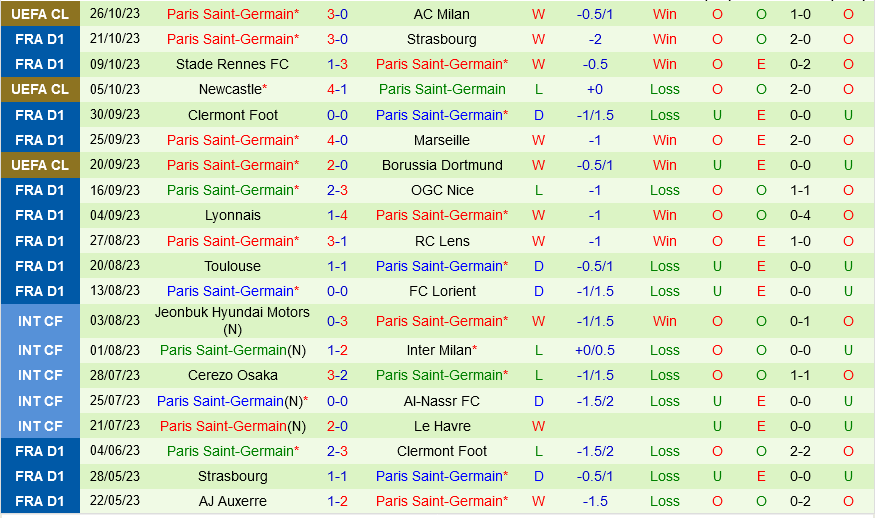Open Jeonbuk Hyundai Motors team link
Viewport: 875px width, 518px height.
coord(232,313)
